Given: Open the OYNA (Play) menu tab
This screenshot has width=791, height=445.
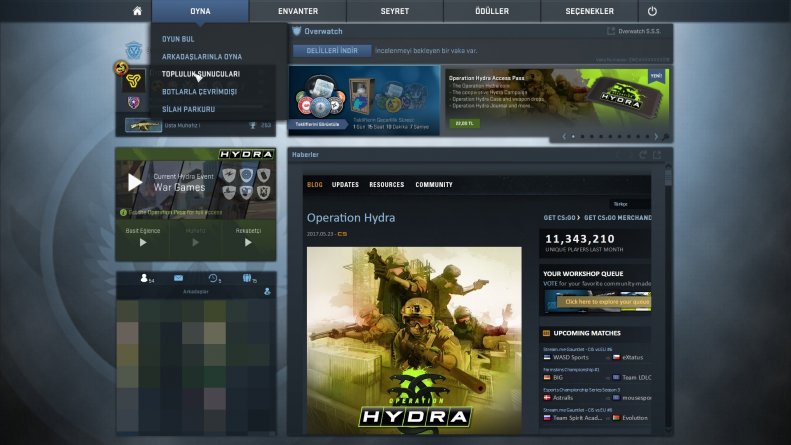Looking at the screenshot, I should [200, 11].
